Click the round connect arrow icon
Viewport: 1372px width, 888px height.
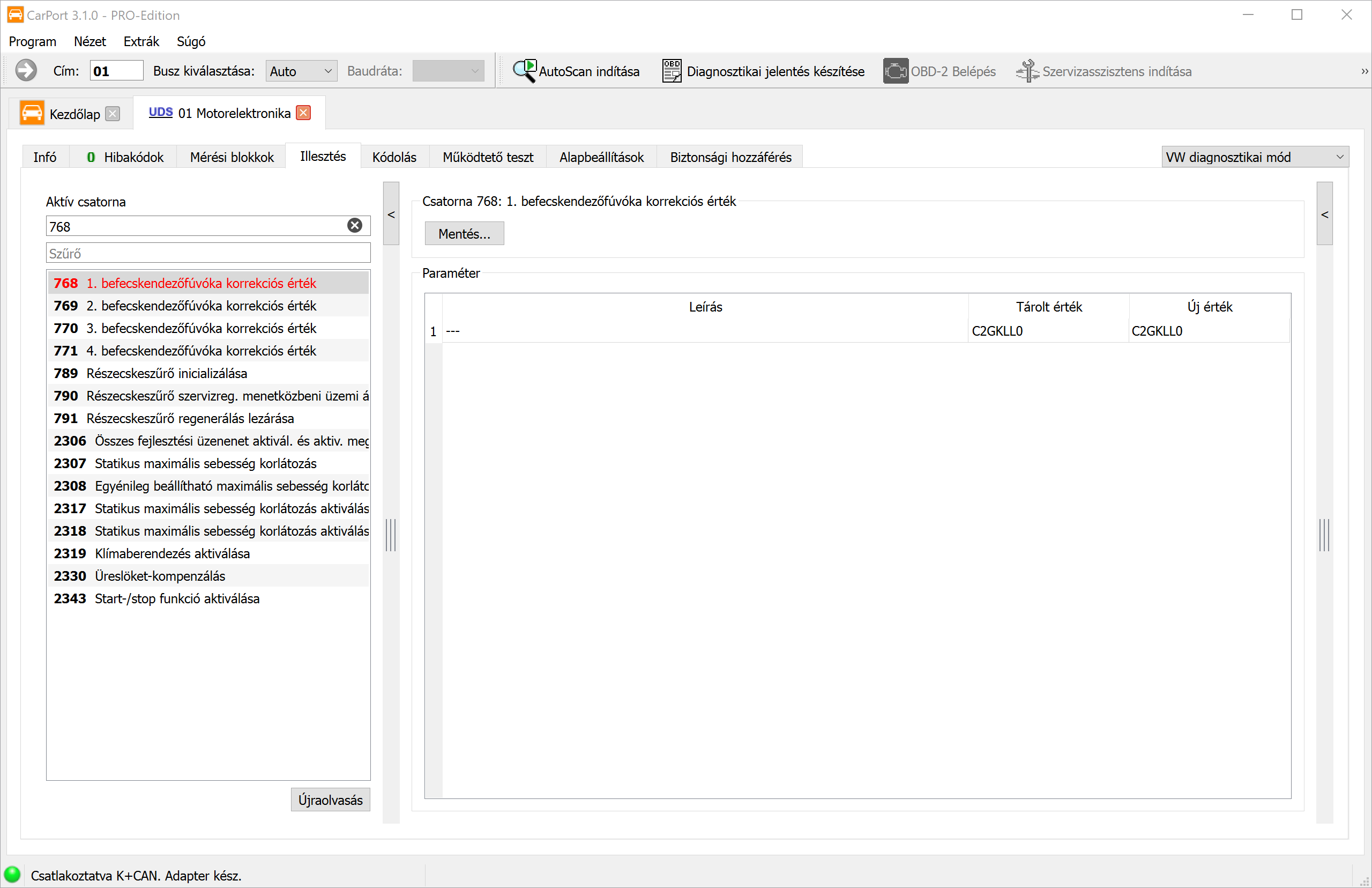tap(26, 70)
